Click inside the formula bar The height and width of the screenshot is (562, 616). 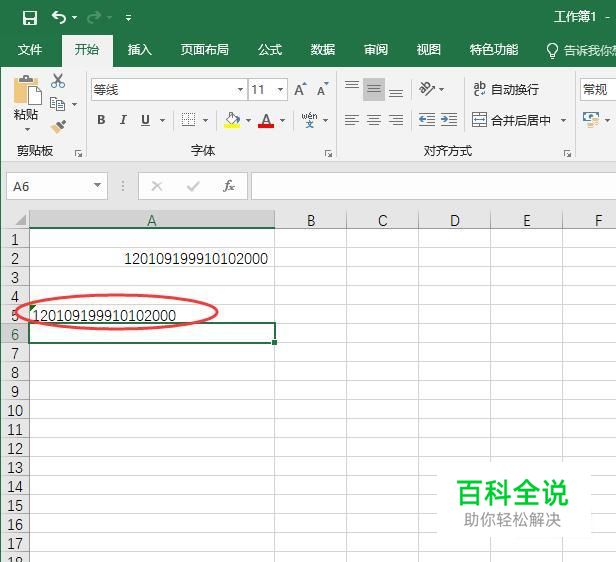pyautogui.click(x=434, y=186)
